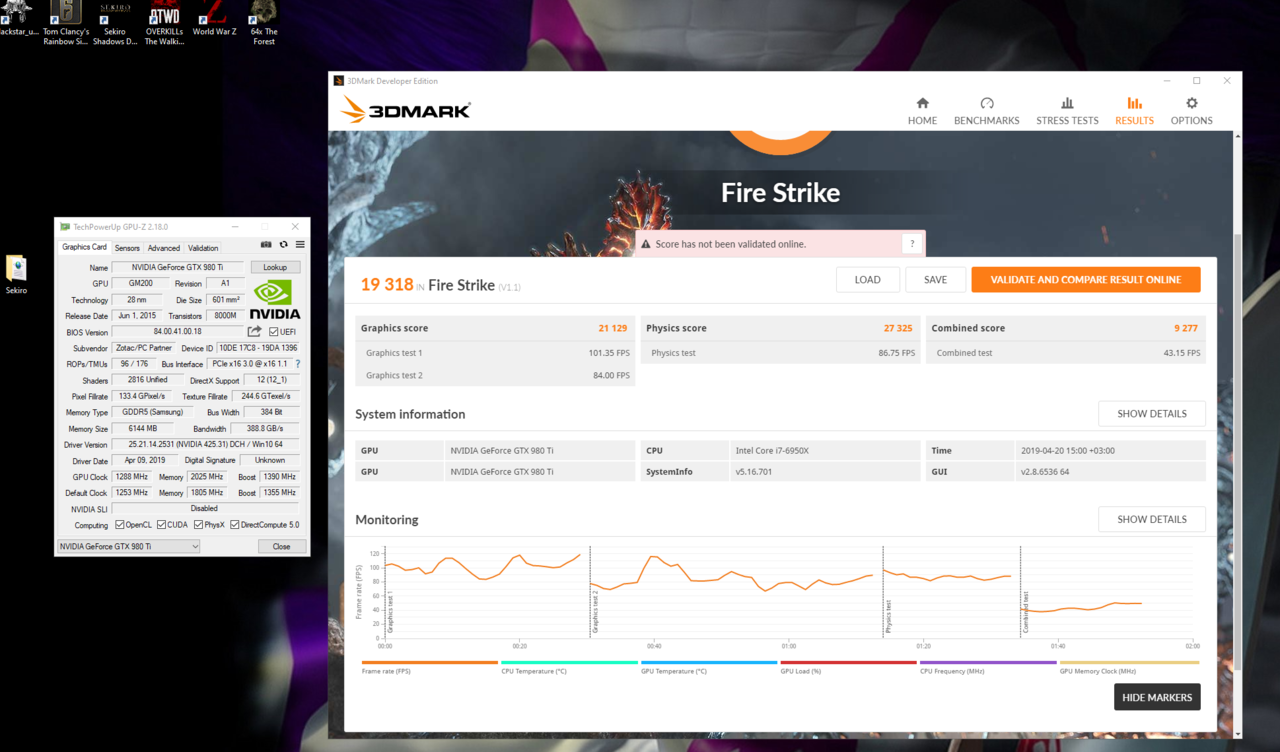The image size is (1280, 752).
Task: Click the question mark on validation warning
Action: click(x=911, y=244)
